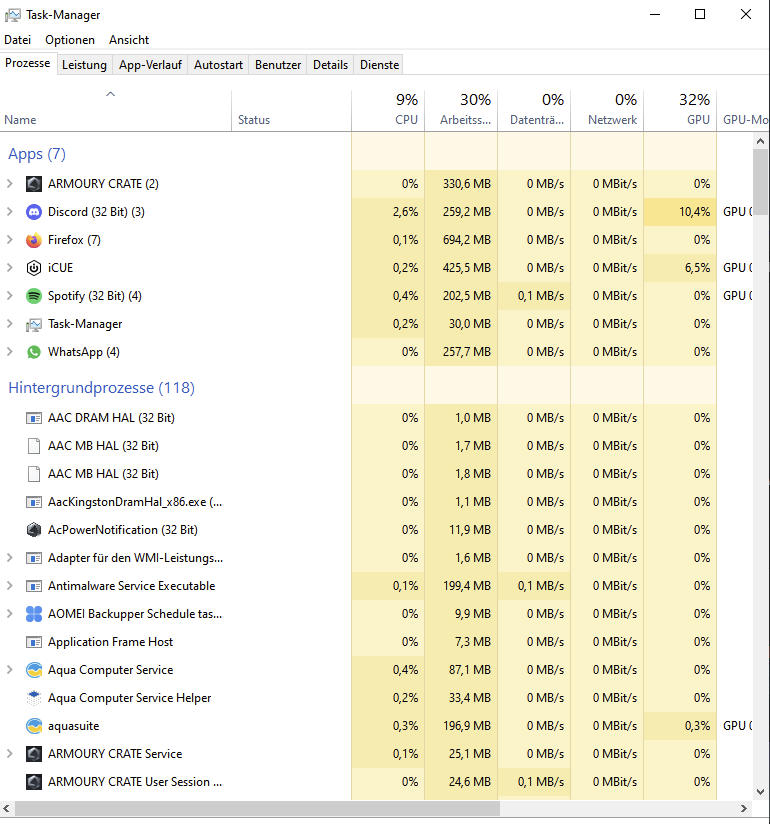770x824 pixels.
Task: Open the Optionen menu
Action: (70, 40)
